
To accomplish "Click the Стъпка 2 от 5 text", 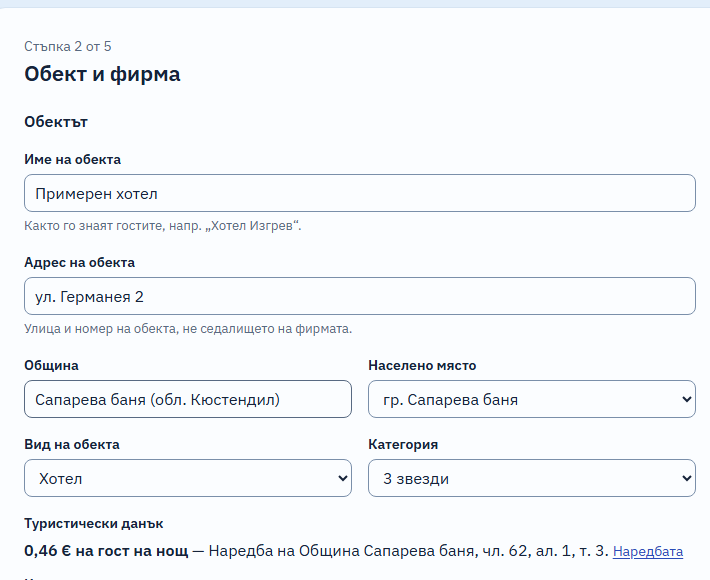I will [67, 46].
